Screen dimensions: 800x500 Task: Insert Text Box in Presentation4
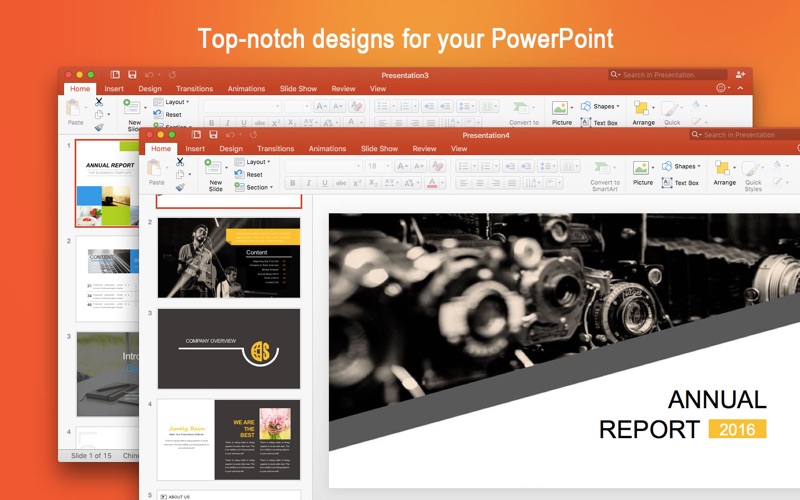(680, 182)
